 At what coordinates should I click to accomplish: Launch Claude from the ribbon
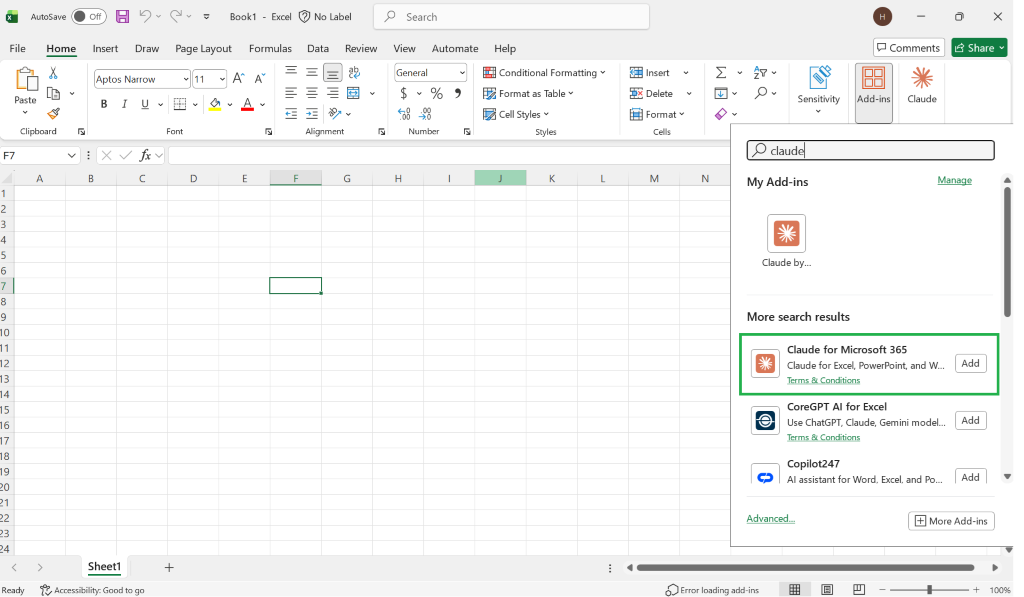point(921,85)
